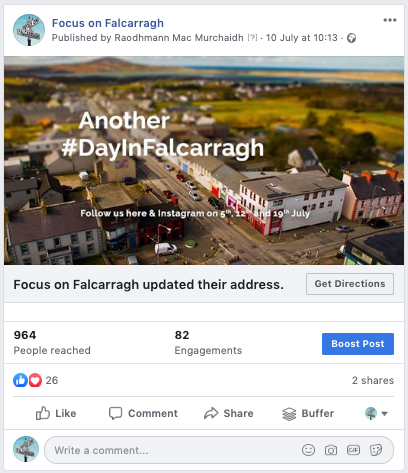The height and width of the screenshot is (473, 408).
Task: Send the post to Buffer
Action: pyautogui.click(x=308, y=413)
